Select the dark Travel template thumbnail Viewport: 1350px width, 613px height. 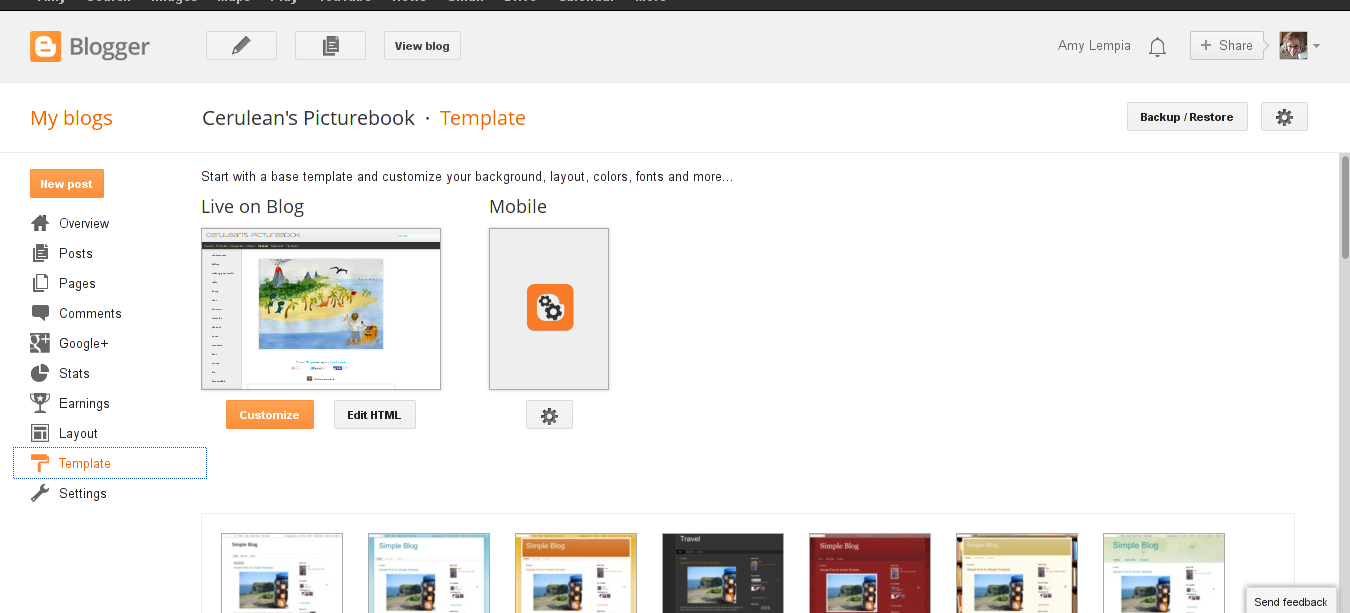[x=722, y=573]
